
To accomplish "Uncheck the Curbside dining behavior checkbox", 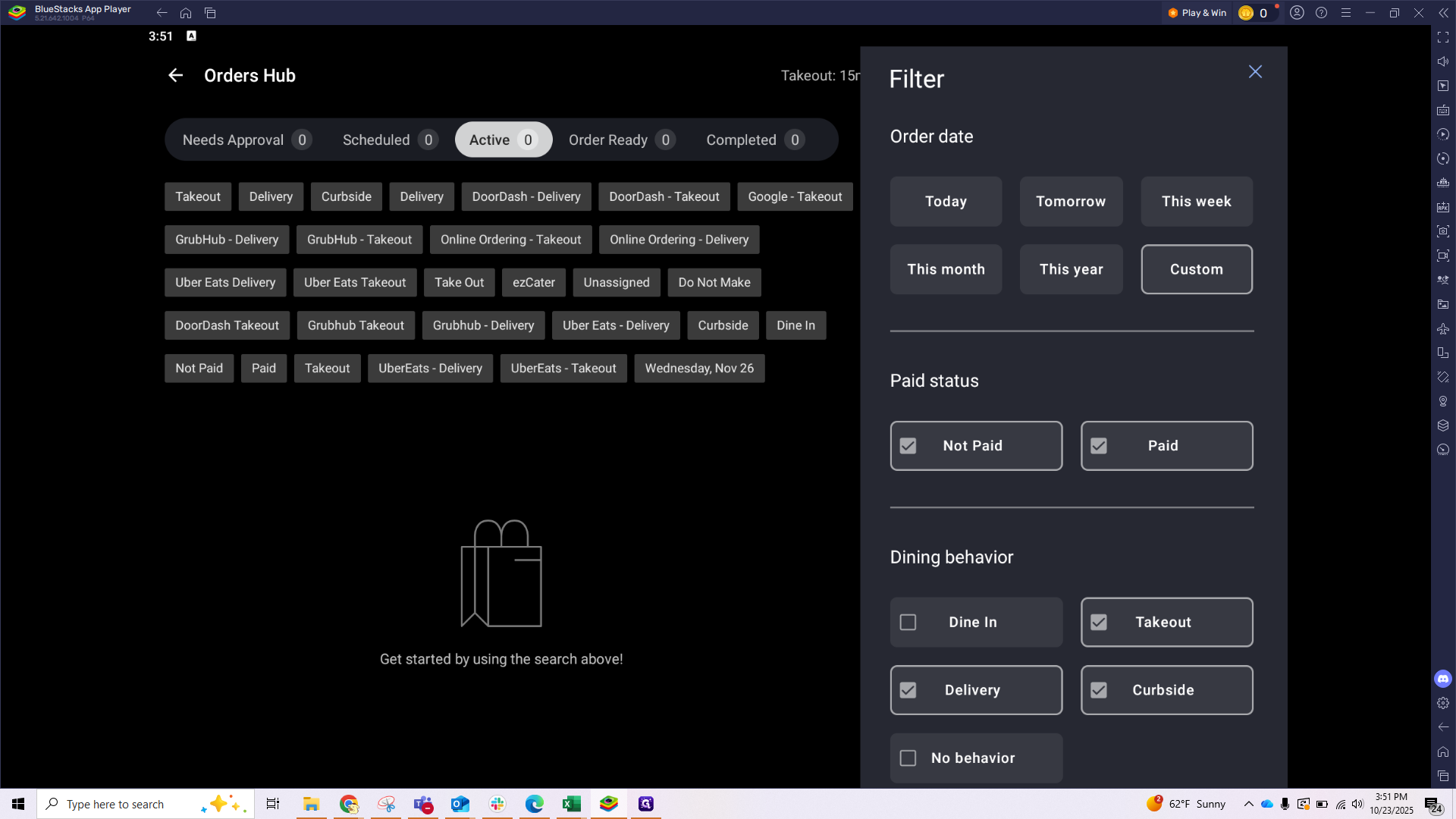I will click(x=1099, y=690).
